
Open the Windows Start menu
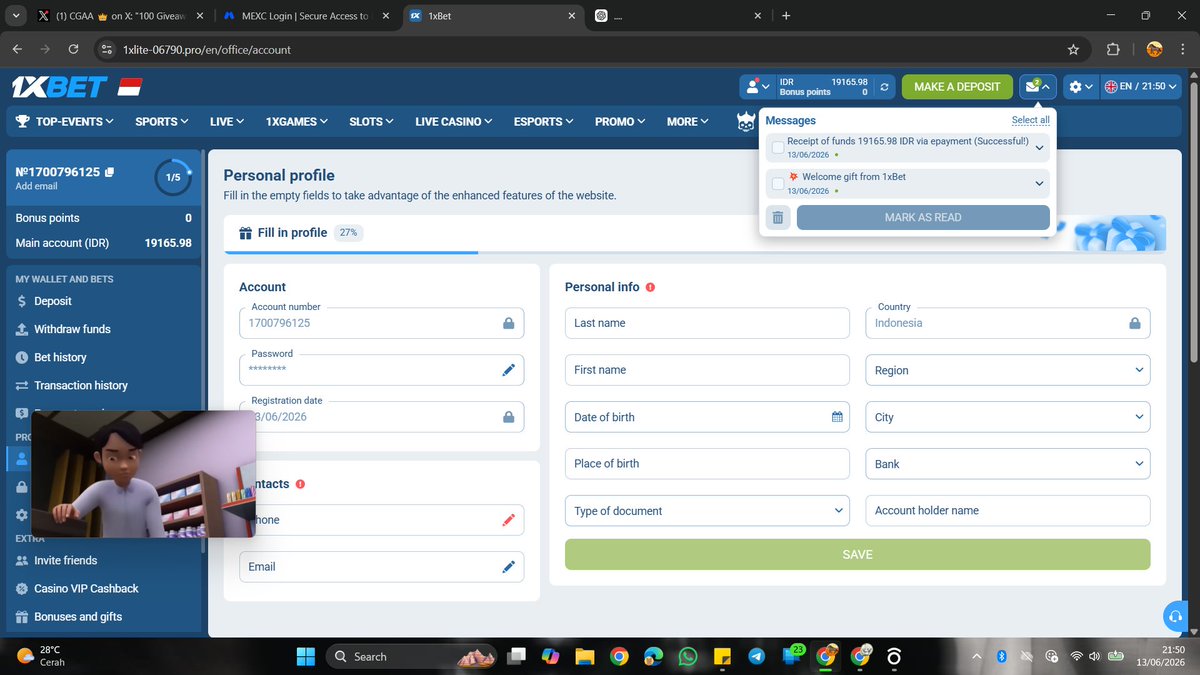click(x=305, y=656)
